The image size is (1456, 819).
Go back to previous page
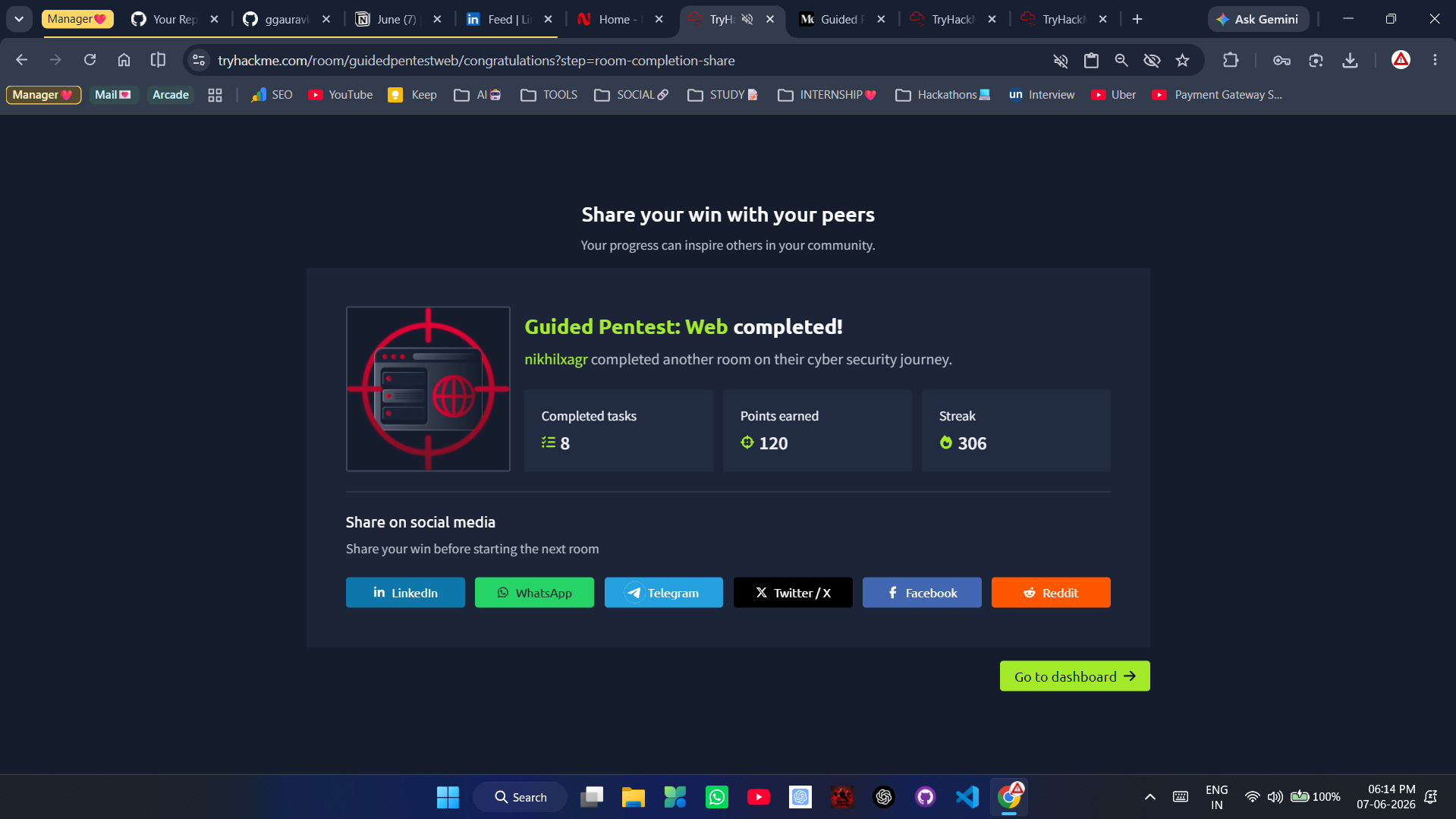(21, 60)
